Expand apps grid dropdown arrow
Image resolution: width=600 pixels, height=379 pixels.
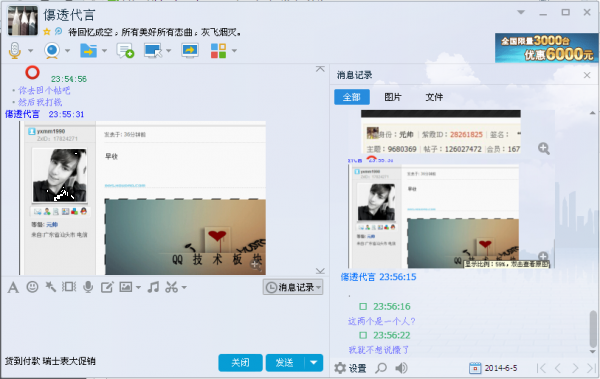[x=234, y=51]
